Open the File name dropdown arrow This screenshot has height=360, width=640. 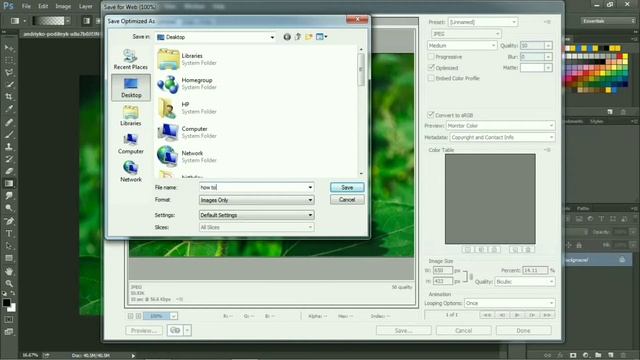click(310, 187)
